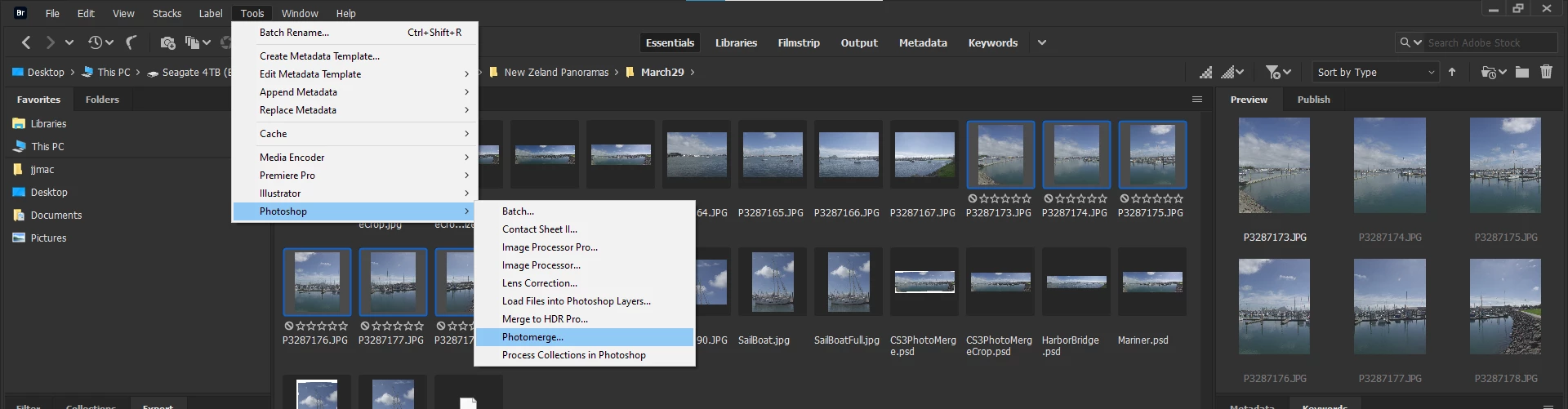
Task: Select thumbnail P3287176.JPG in content
Action: coord(317,282)
